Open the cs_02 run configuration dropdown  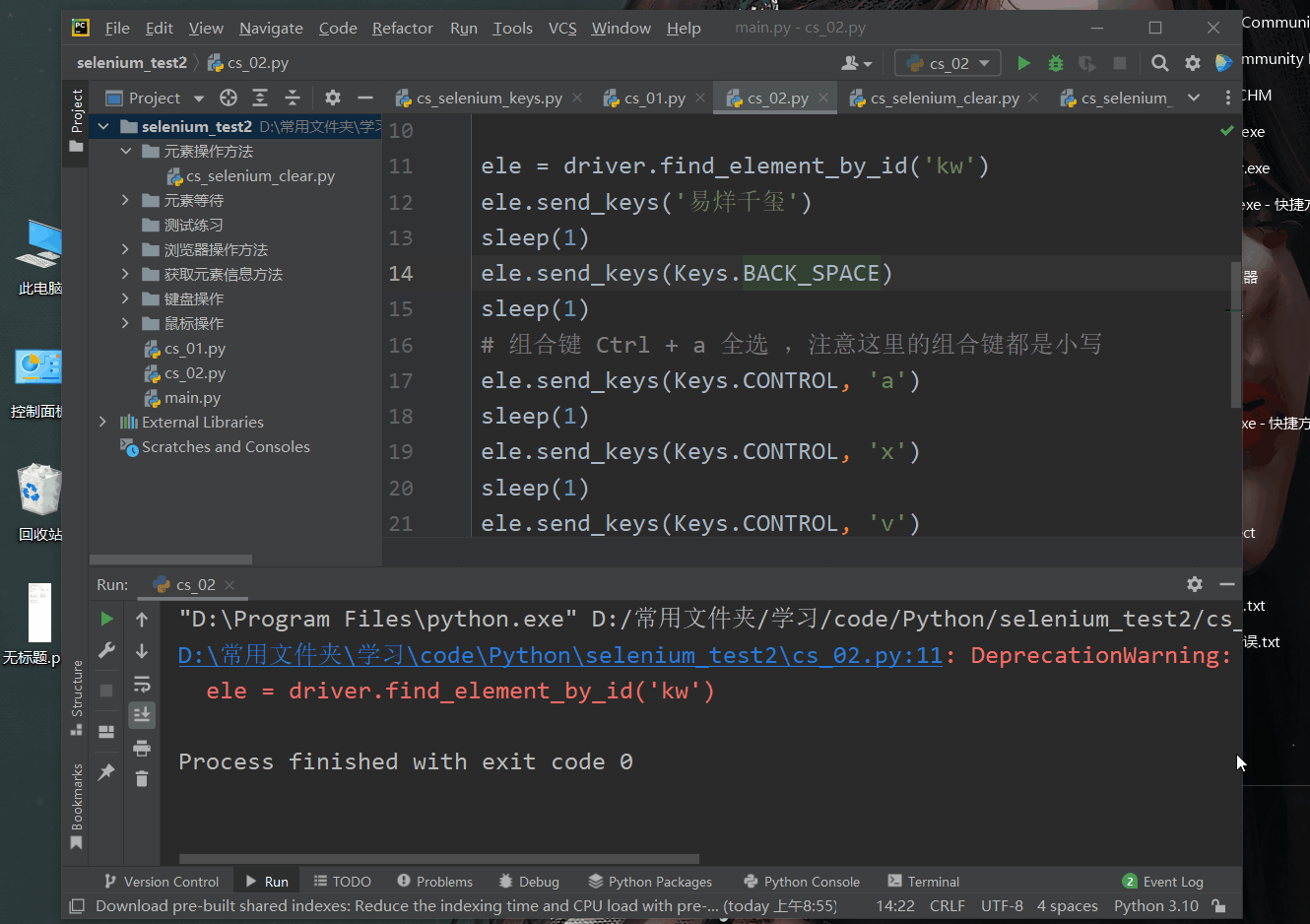pyautogui.click(x=948, y=63)
